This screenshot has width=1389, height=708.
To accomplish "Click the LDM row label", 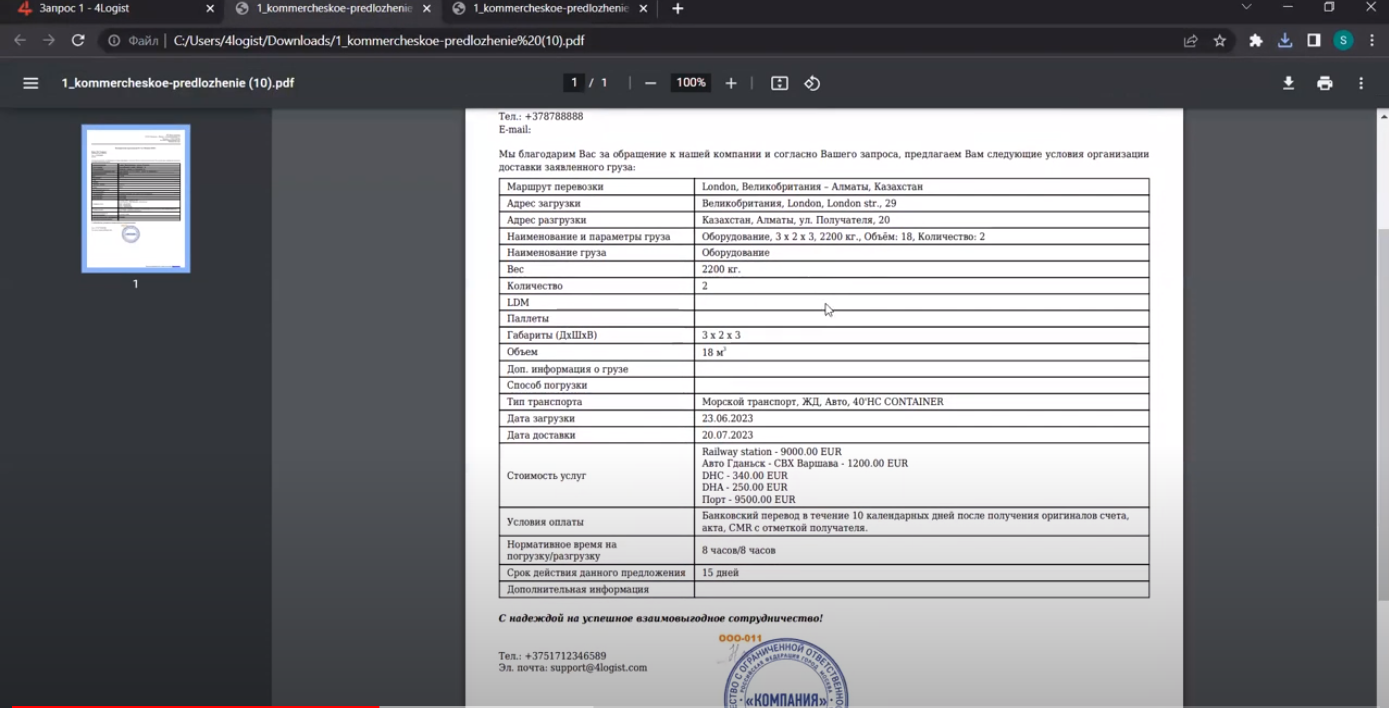I will pyautogui.click(x=518, y=303).
